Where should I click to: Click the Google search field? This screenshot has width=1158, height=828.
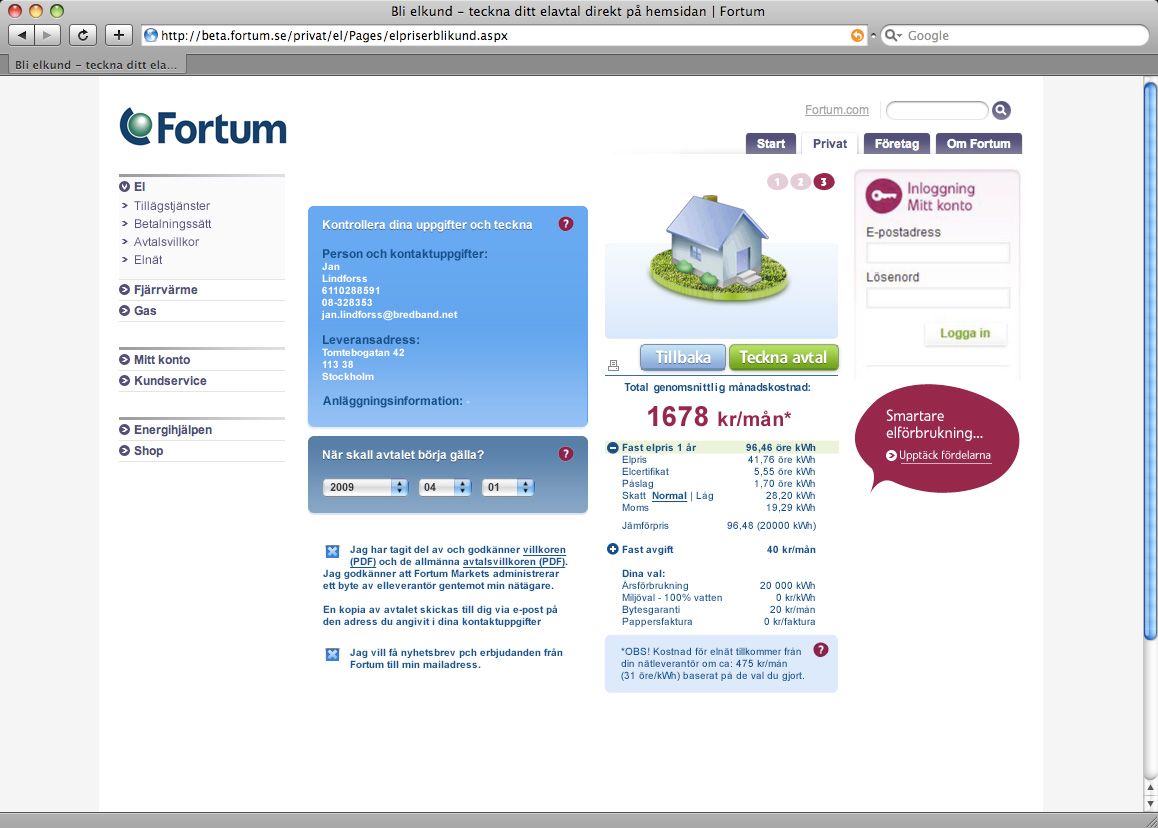pos(1015,35)
